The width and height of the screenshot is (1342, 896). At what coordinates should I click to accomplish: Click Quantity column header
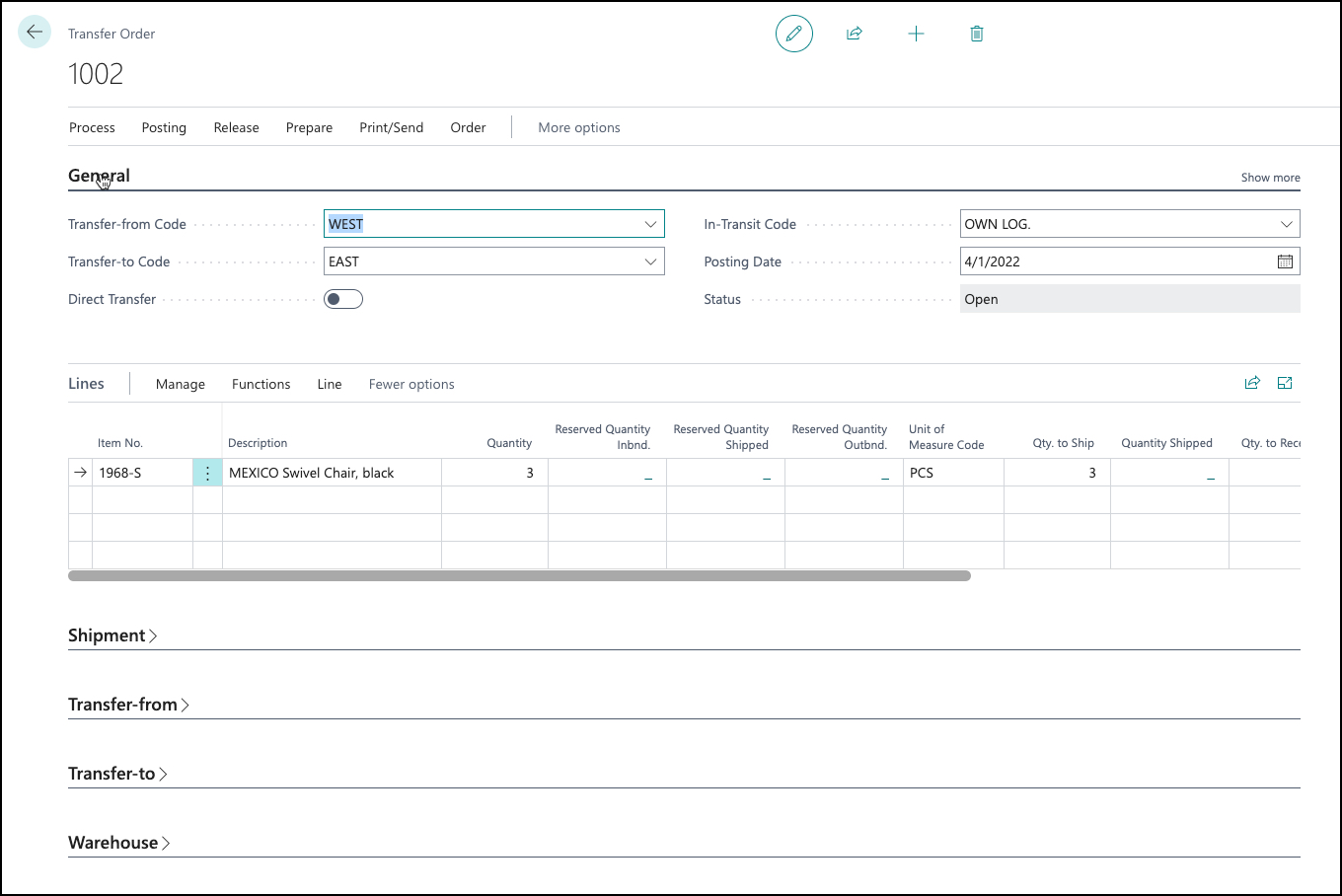(x=509, y=443)
